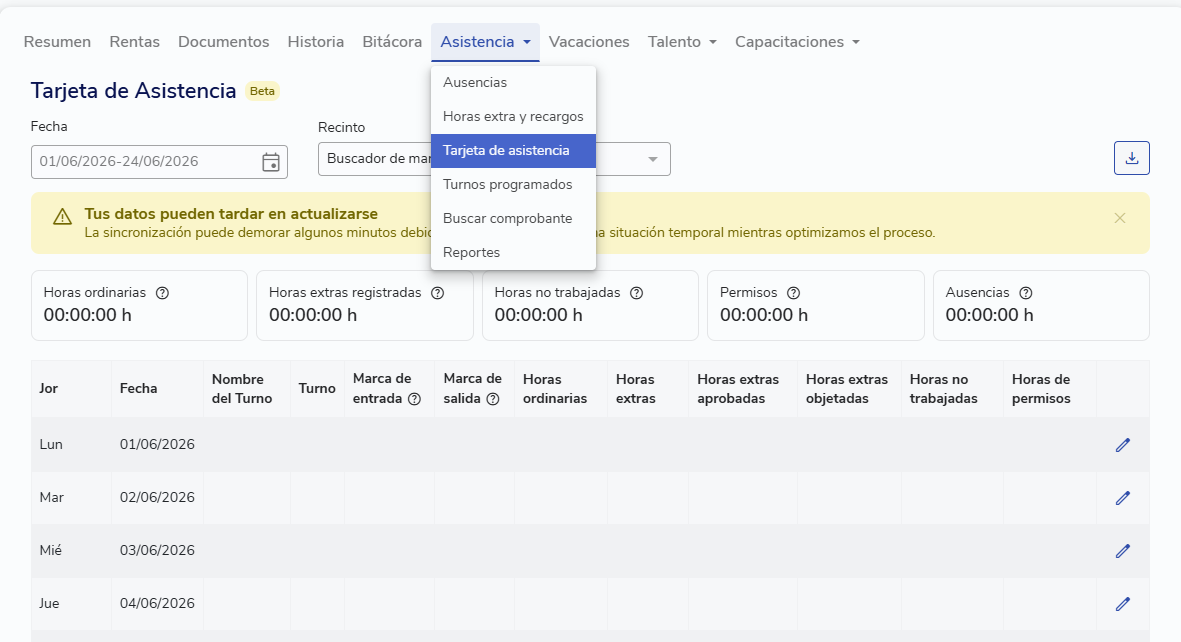The width and height of the screenshot is (1181, 642).
Task: Select Ausencias from the Asistencia menu
Action: [x=513, y=83]
